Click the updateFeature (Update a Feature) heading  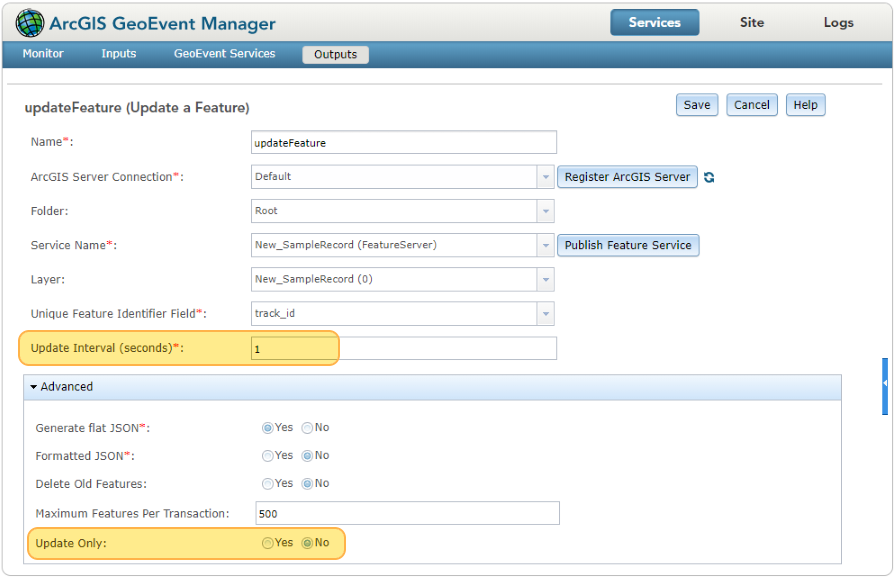tap(137, 108)
